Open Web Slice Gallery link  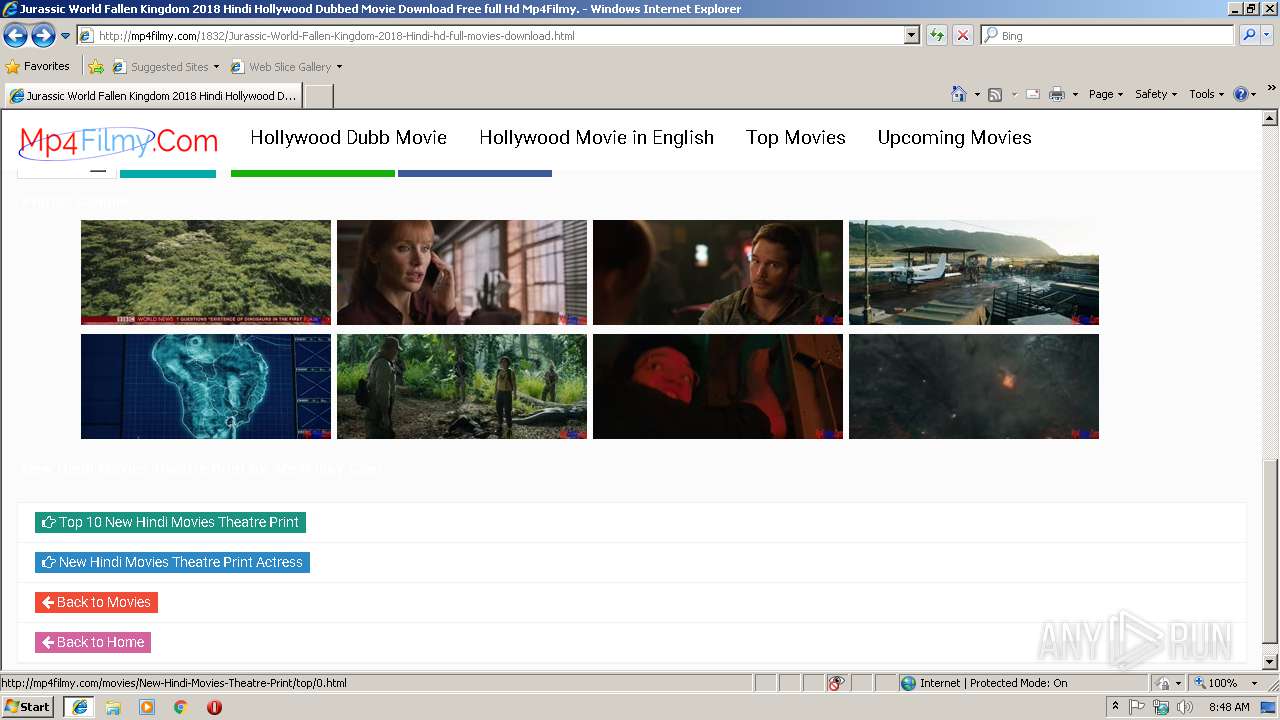(x=287, y=67)
